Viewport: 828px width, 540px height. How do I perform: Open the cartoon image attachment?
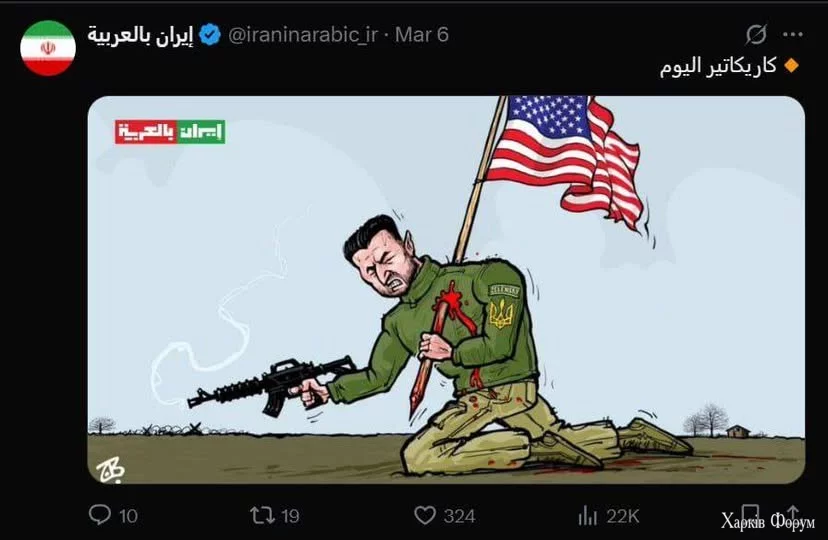pyautogui.click(x=446, y=290)
